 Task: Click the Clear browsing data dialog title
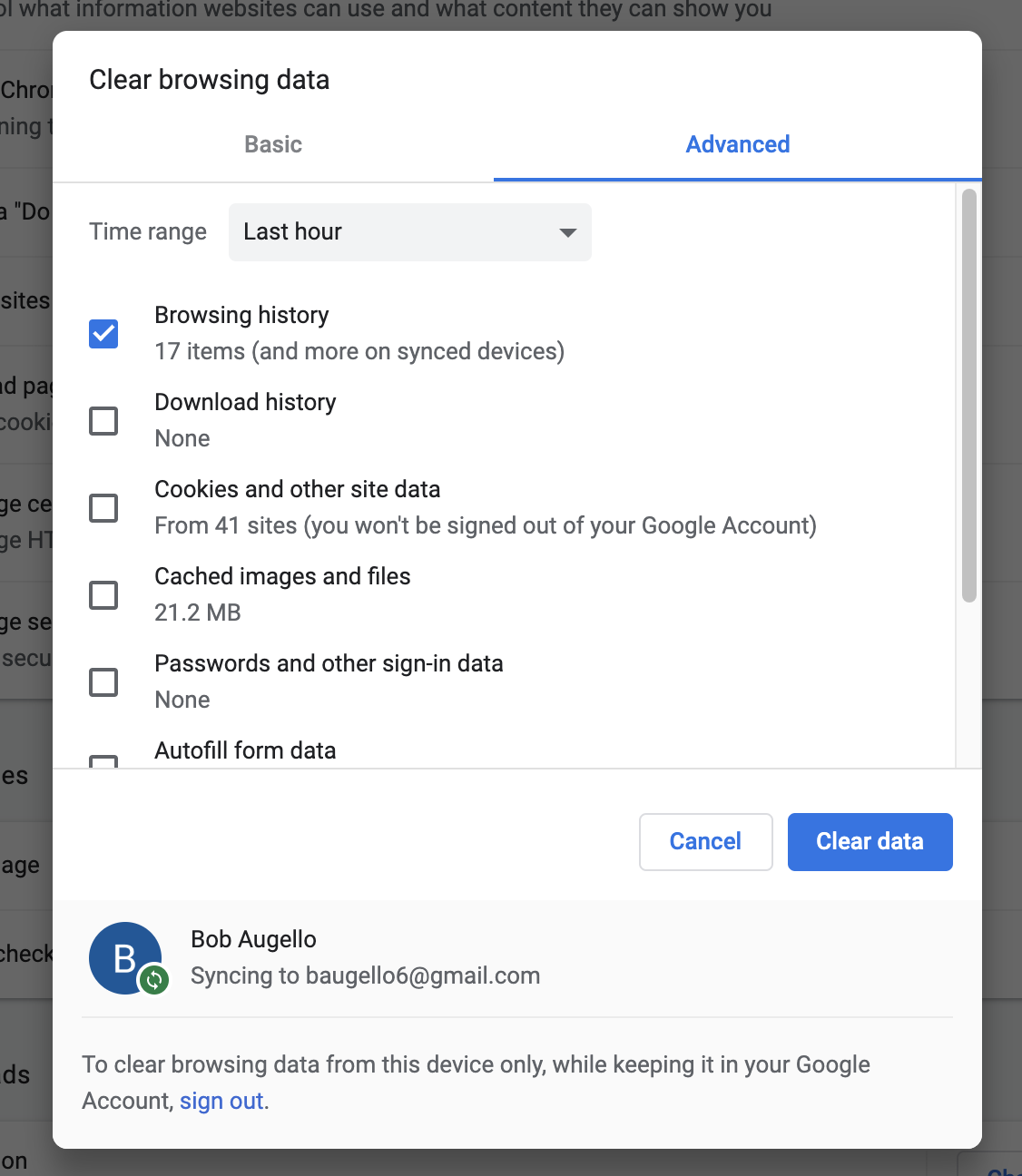pos(210,80)
